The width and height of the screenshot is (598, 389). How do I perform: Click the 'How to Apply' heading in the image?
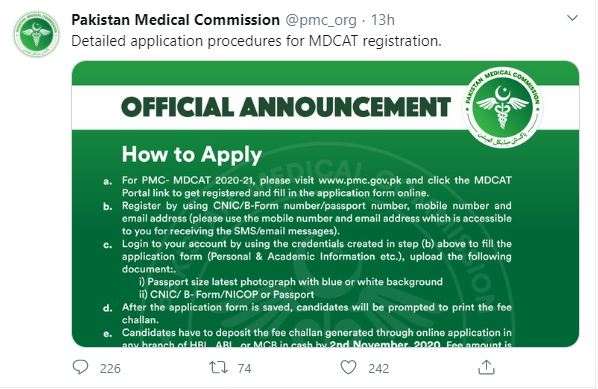(x=192, y=154)
